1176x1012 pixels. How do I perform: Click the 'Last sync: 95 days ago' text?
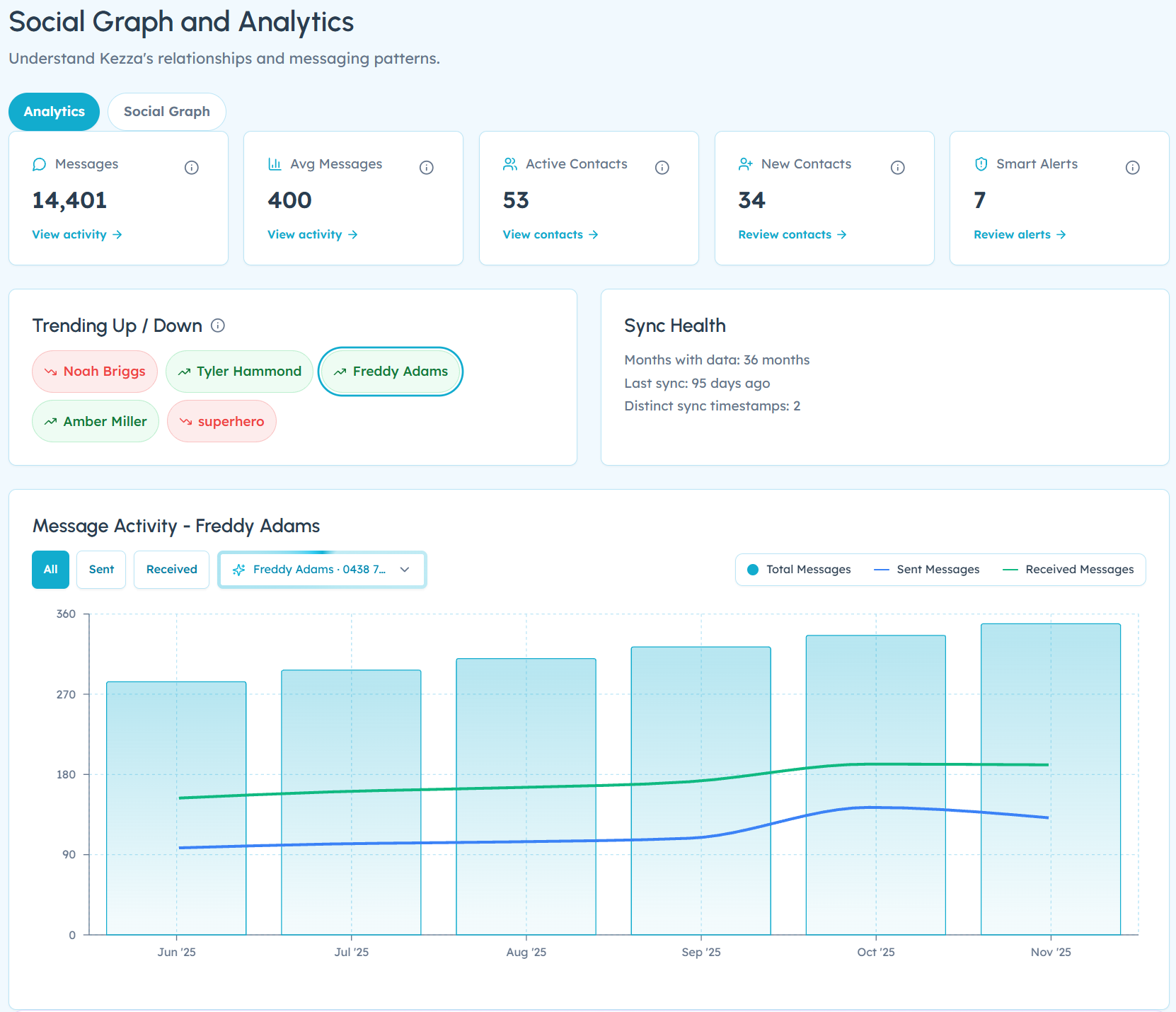(697, 384)
